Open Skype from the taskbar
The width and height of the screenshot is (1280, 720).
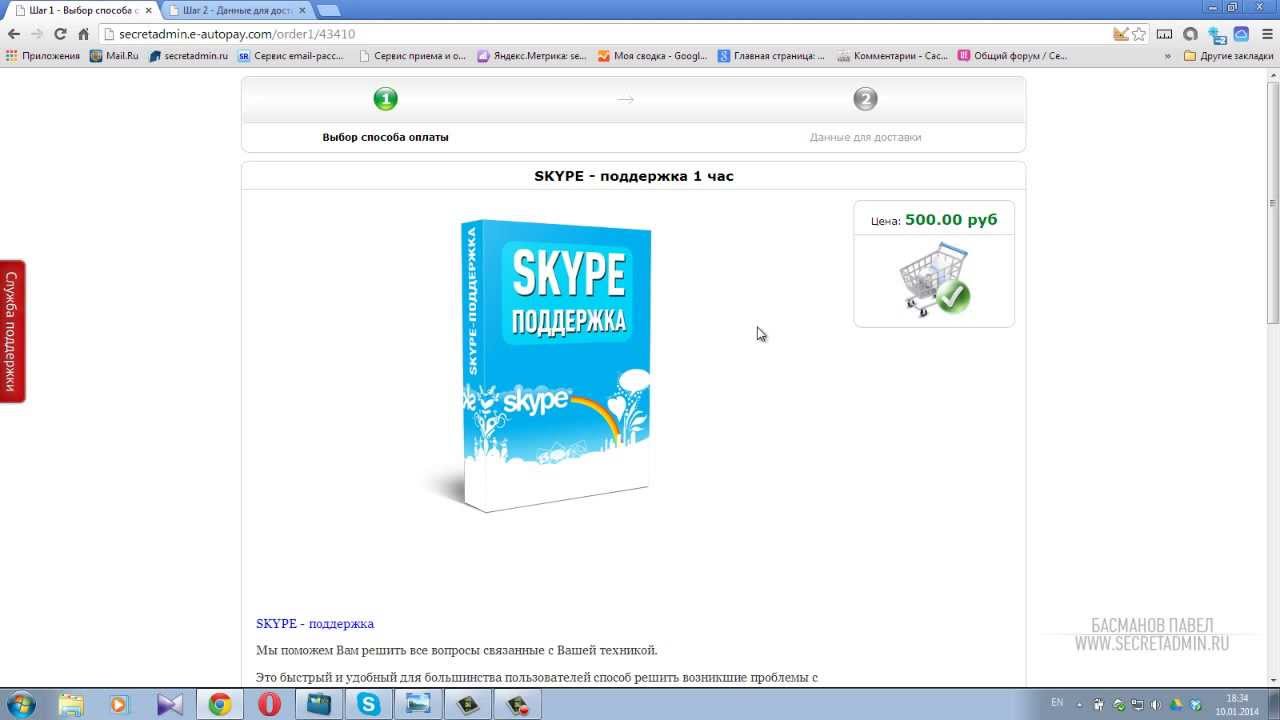coord(369,704)
